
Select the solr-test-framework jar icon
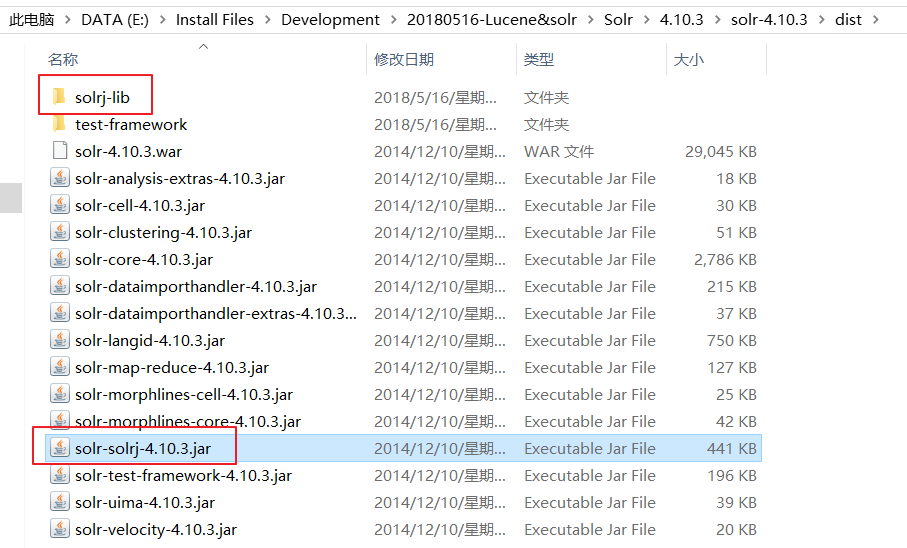click(60, 475)
